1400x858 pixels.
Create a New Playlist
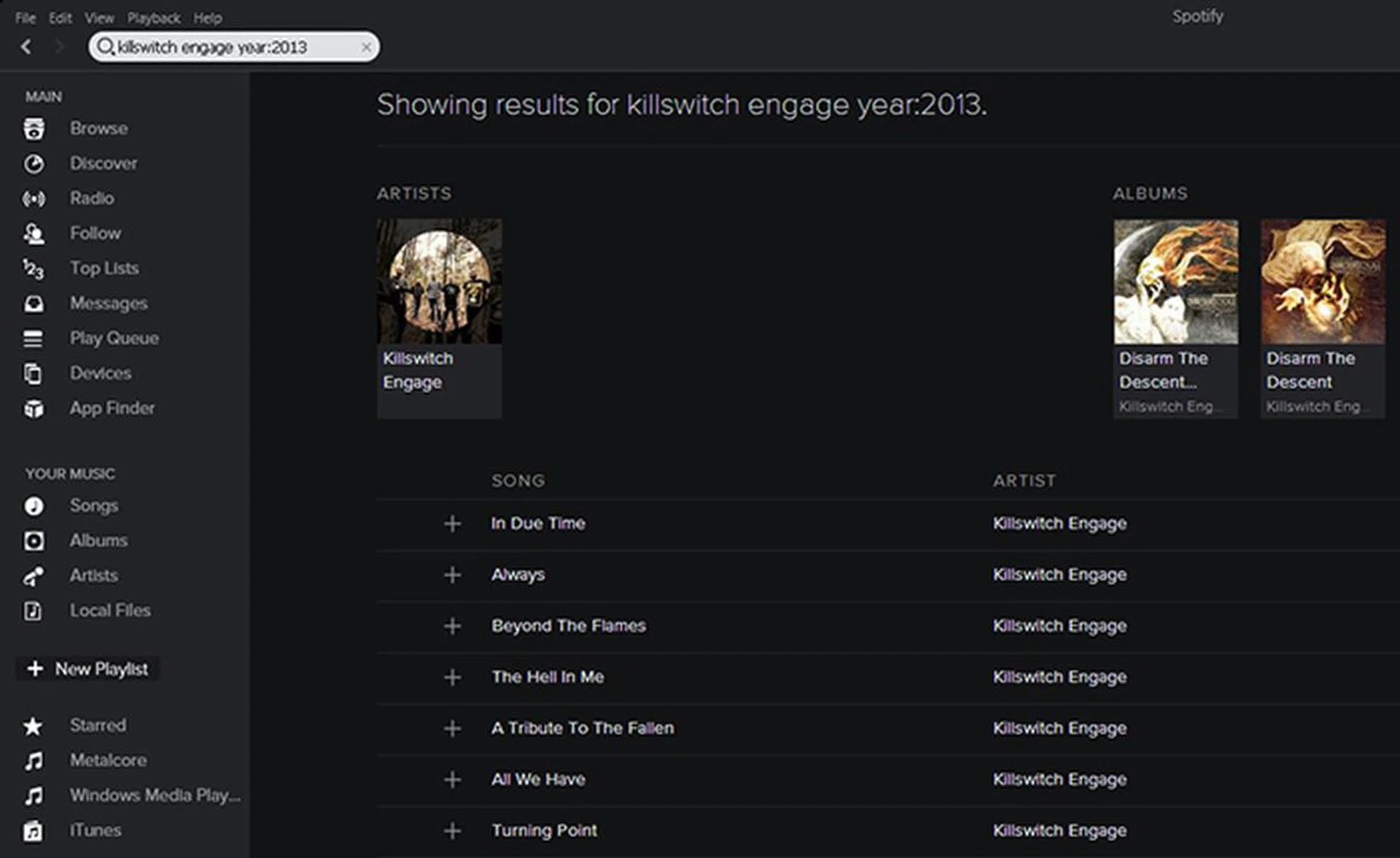pos(89,669)
